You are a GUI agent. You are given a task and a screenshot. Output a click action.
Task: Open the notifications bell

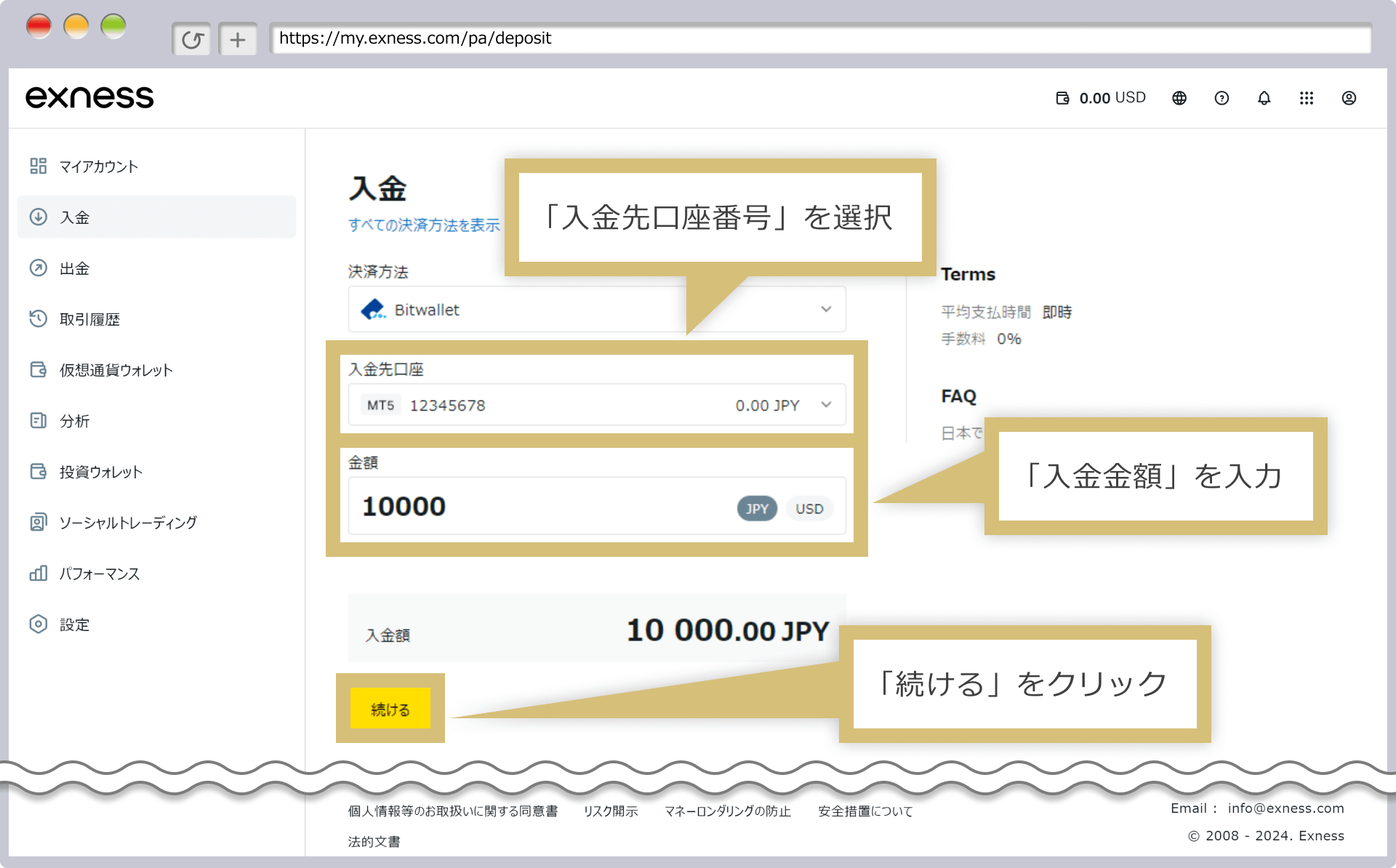click(1264, 98)
